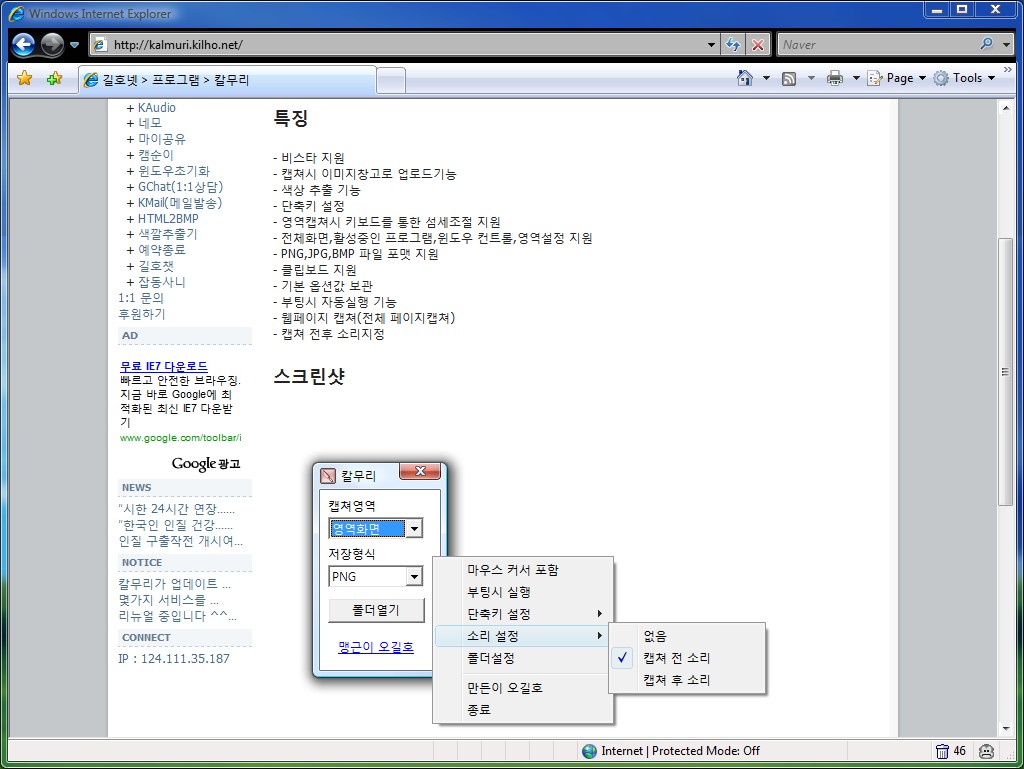Screen dimensions: 1024x769
Task: Select the checked 캡쳐 전 소리 option
Action: 677,658
